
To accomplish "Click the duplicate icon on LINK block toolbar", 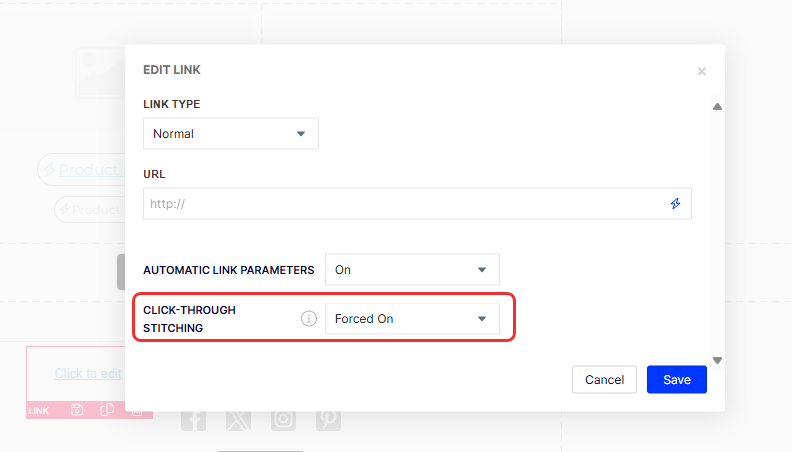I will [107, 410].
